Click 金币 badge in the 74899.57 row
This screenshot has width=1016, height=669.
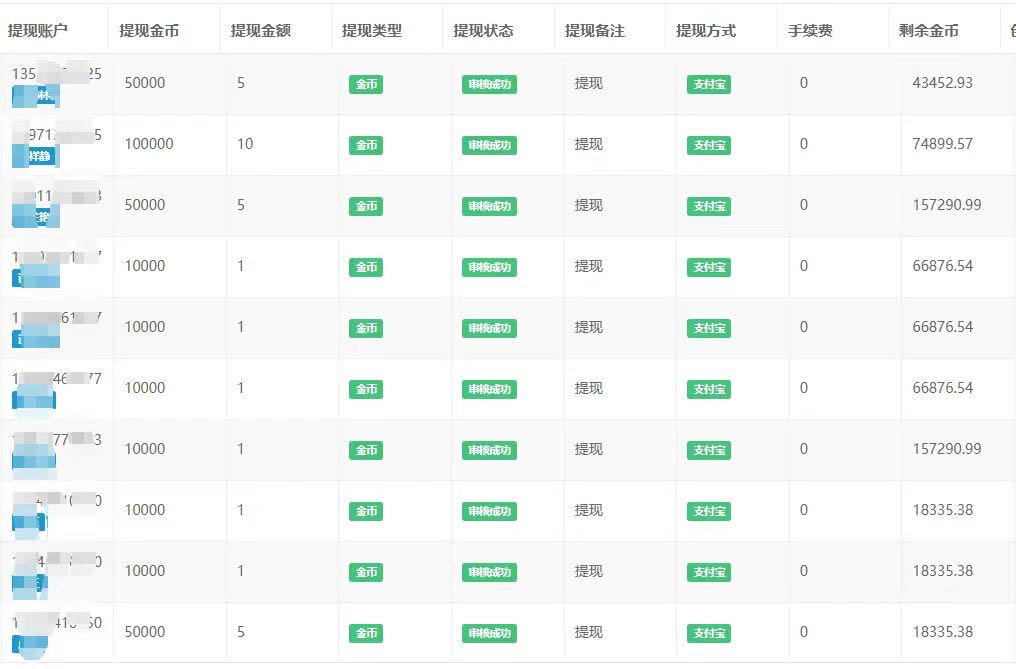366,145
